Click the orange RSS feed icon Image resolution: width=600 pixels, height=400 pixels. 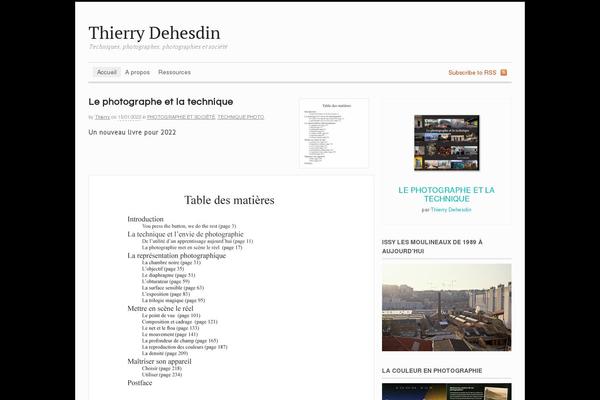[x=504, y=72]
